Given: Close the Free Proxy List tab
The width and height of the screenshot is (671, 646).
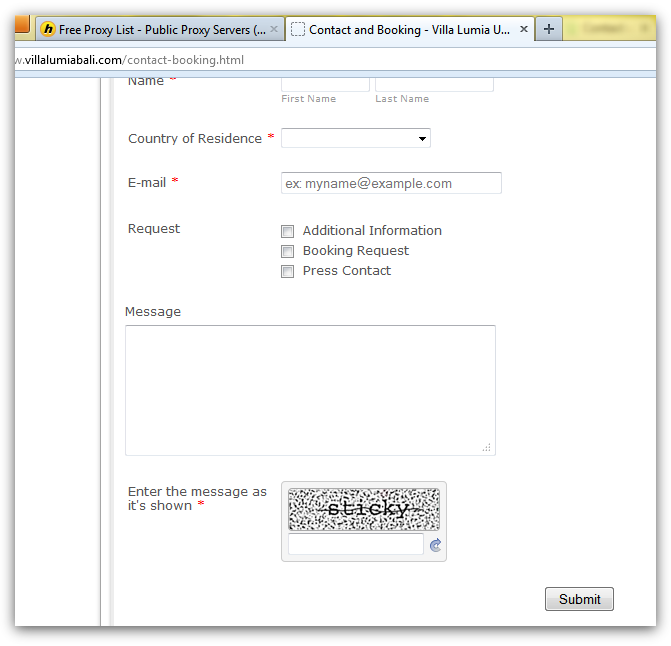Looking at the screenshot, I should pos(274,30).
